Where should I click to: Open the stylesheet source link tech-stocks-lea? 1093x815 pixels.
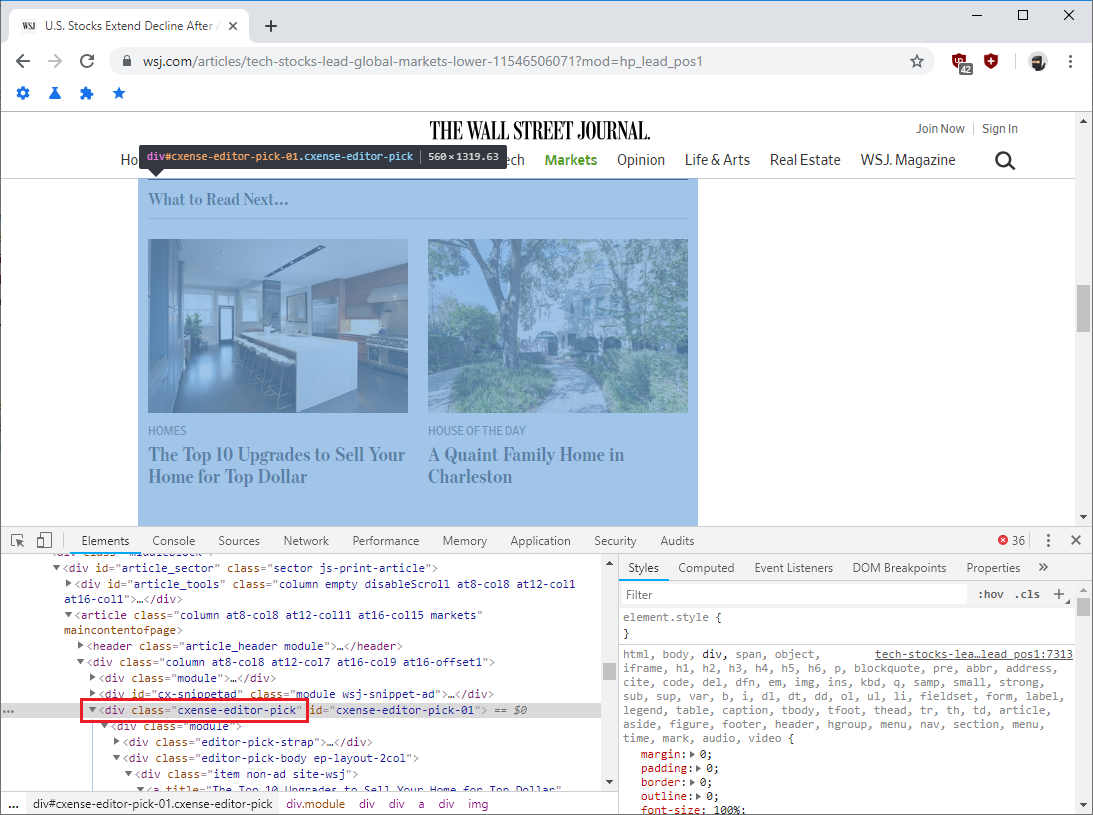973,654
